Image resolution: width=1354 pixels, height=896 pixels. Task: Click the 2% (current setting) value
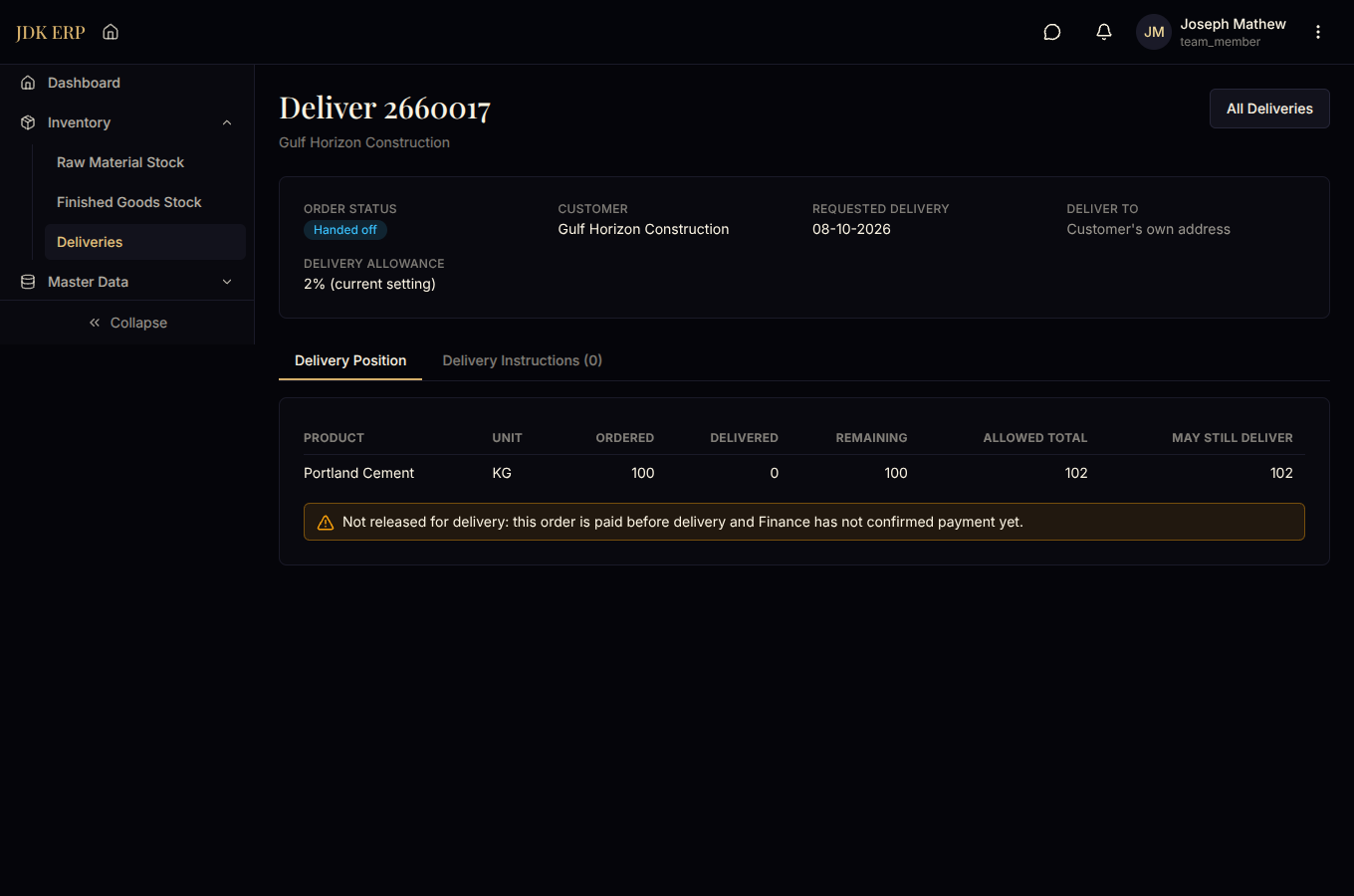tap(369, 284)
